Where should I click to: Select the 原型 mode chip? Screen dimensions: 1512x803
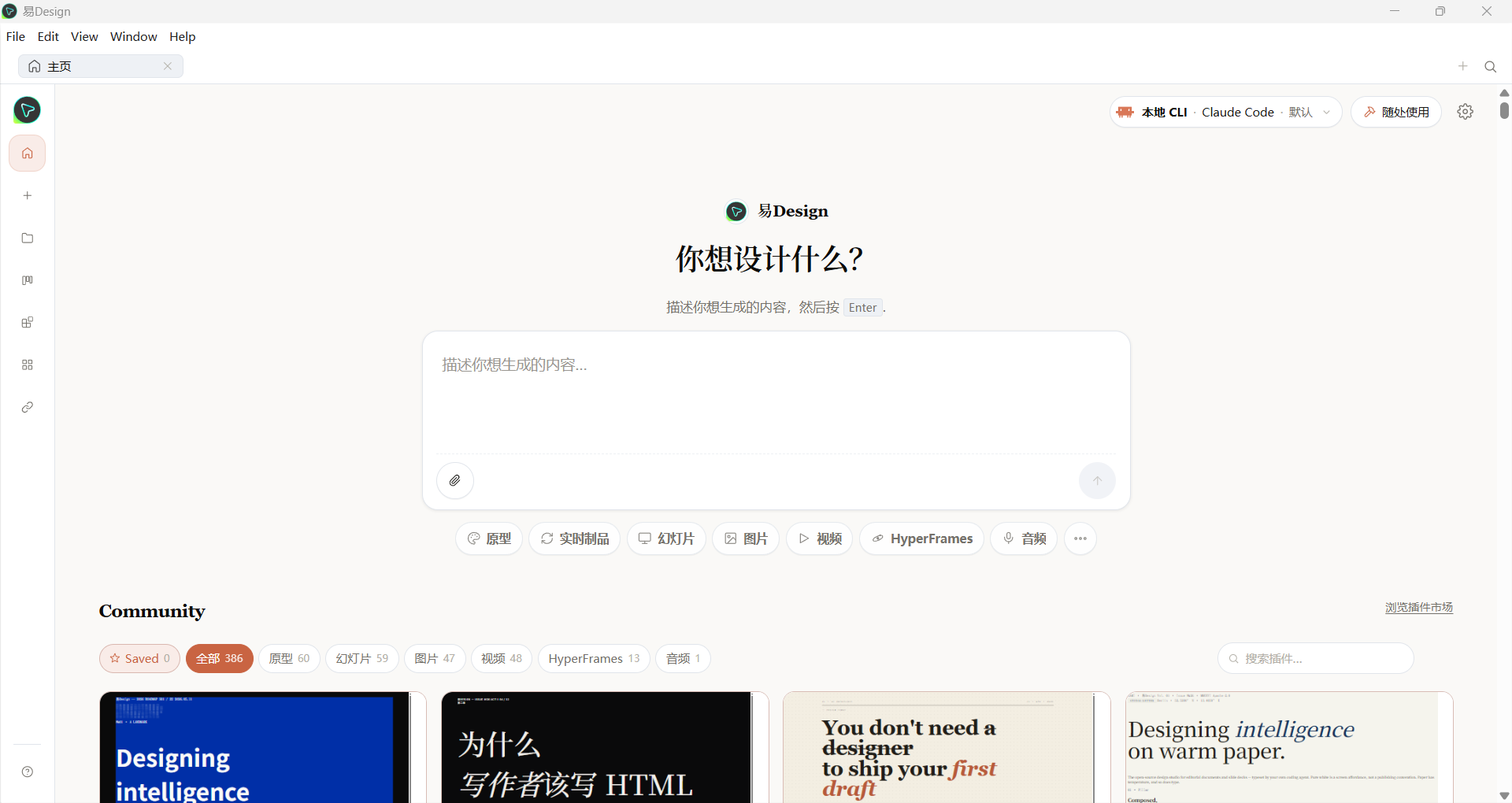point(489,538)
